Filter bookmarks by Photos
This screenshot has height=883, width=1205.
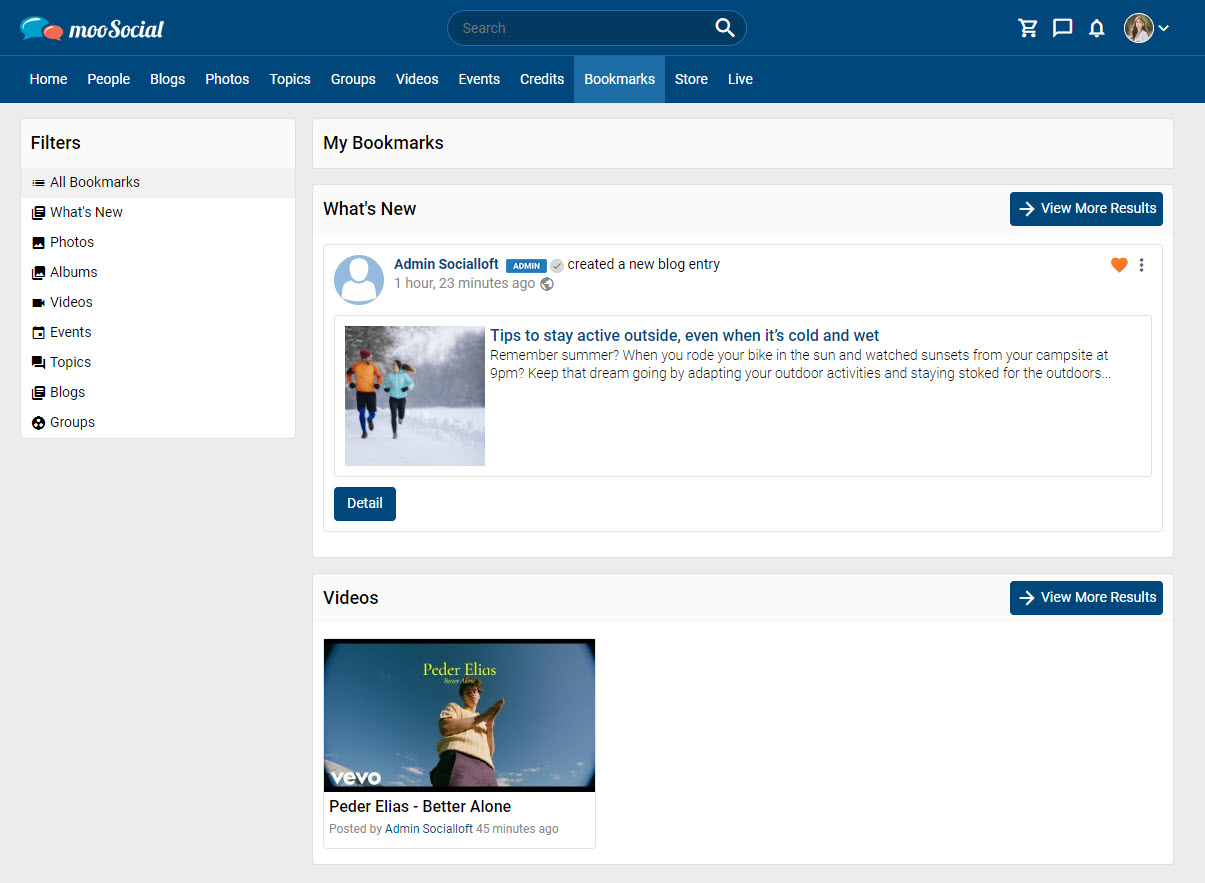(x=158, y=242)
